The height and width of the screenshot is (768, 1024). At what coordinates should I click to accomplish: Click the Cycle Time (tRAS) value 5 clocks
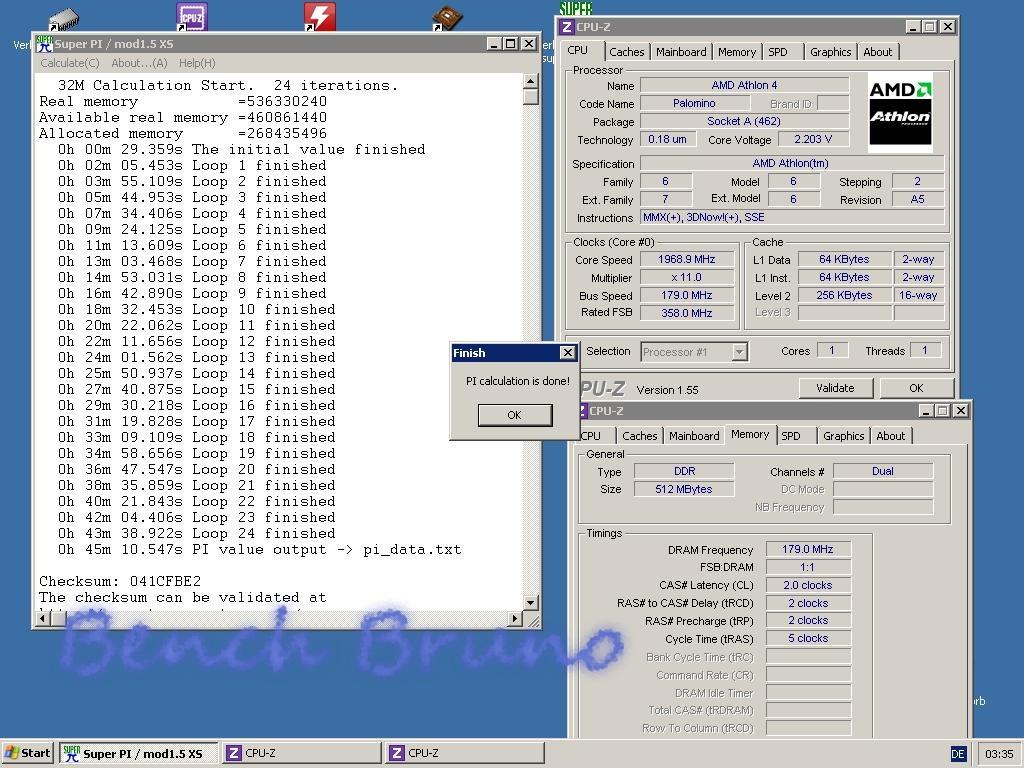(808, 638)
